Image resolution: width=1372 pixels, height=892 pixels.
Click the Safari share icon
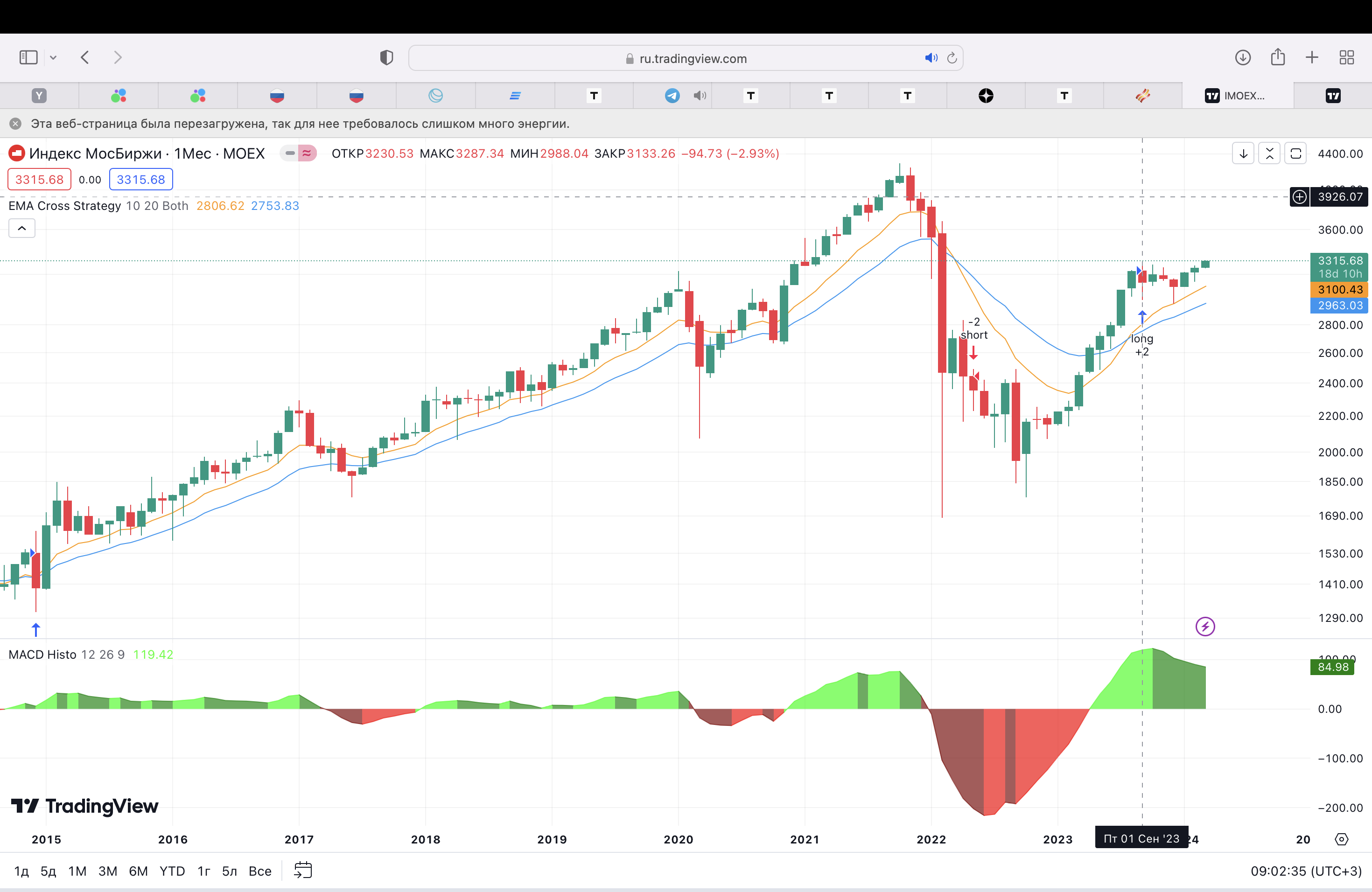click(x=1277, y=58)
